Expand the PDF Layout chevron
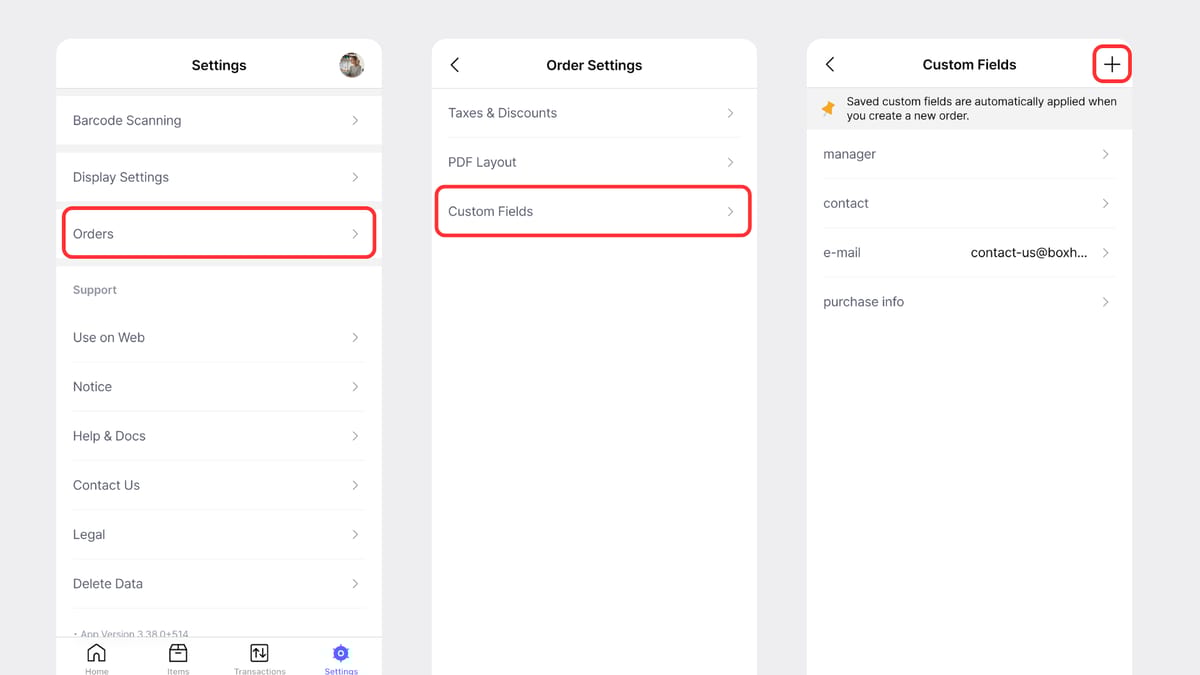This screenshot has width=1200, height=675. 731,162
